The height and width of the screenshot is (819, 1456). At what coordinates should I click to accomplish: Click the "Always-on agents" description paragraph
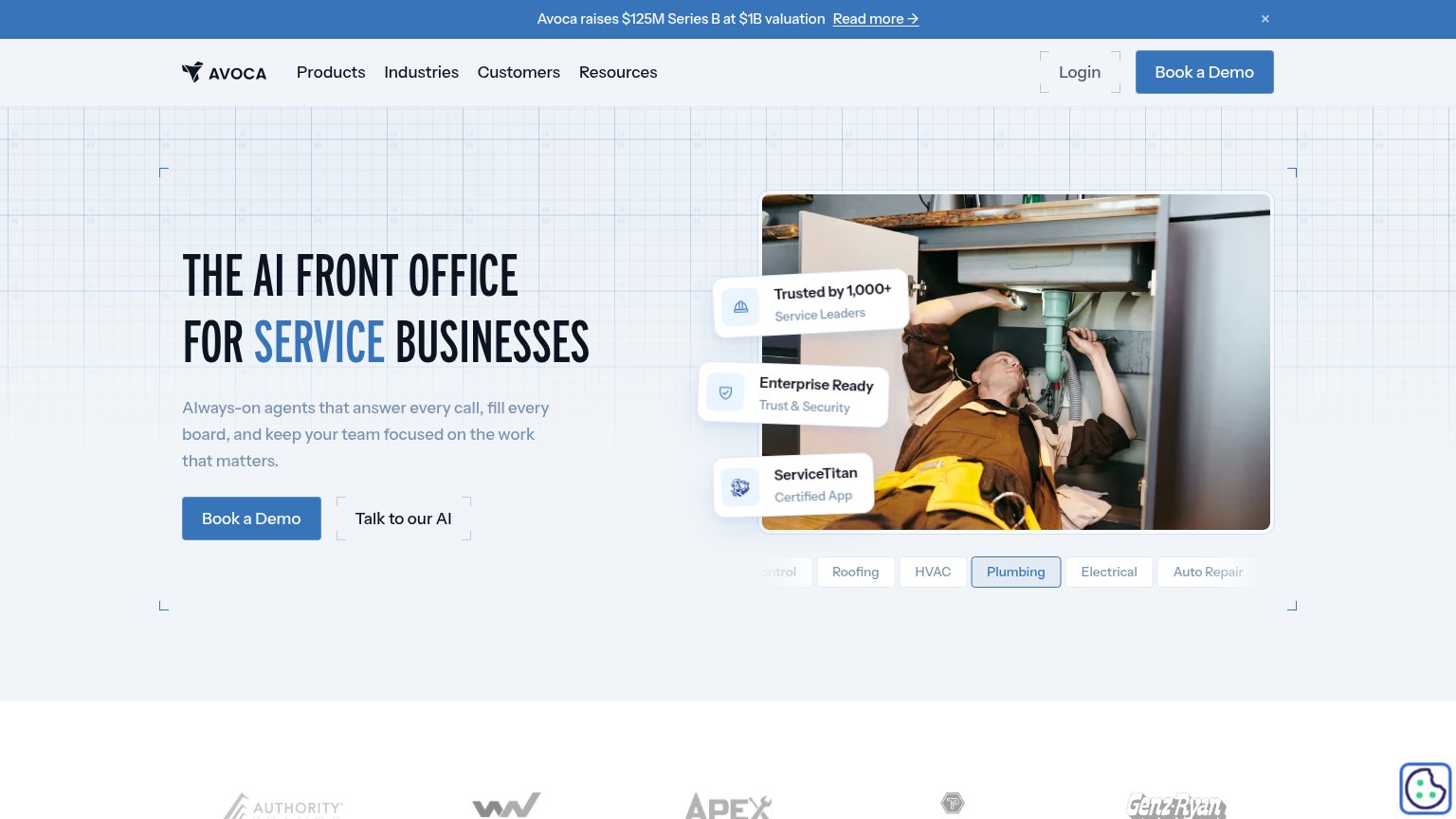click(x=366, y=434)
